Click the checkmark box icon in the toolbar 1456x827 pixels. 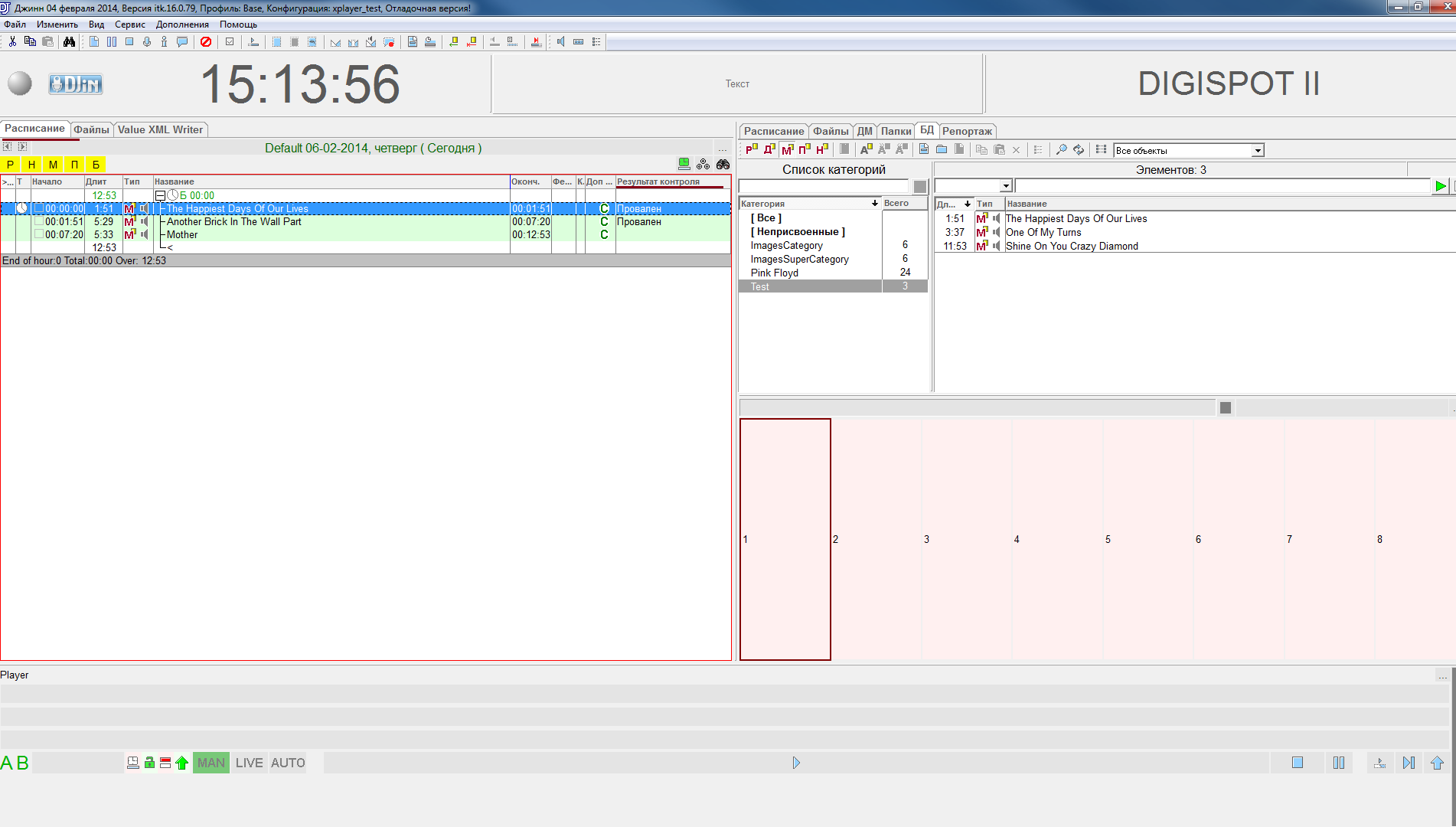click(x=230, y=41)
